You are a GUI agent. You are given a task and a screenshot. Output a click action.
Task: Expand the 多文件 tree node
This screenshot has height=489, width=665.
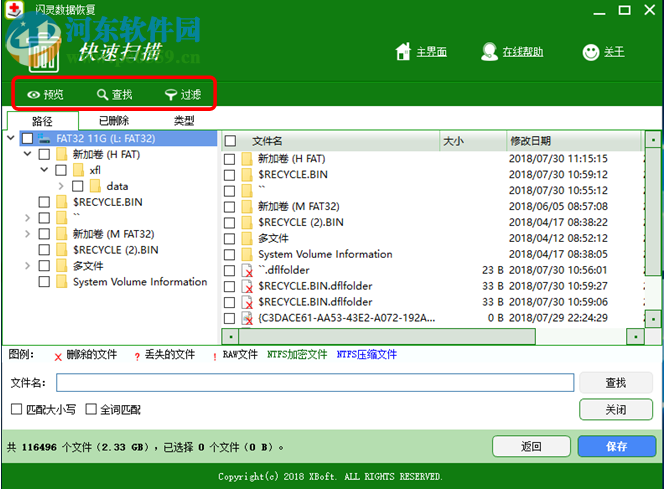coord(28,266)
